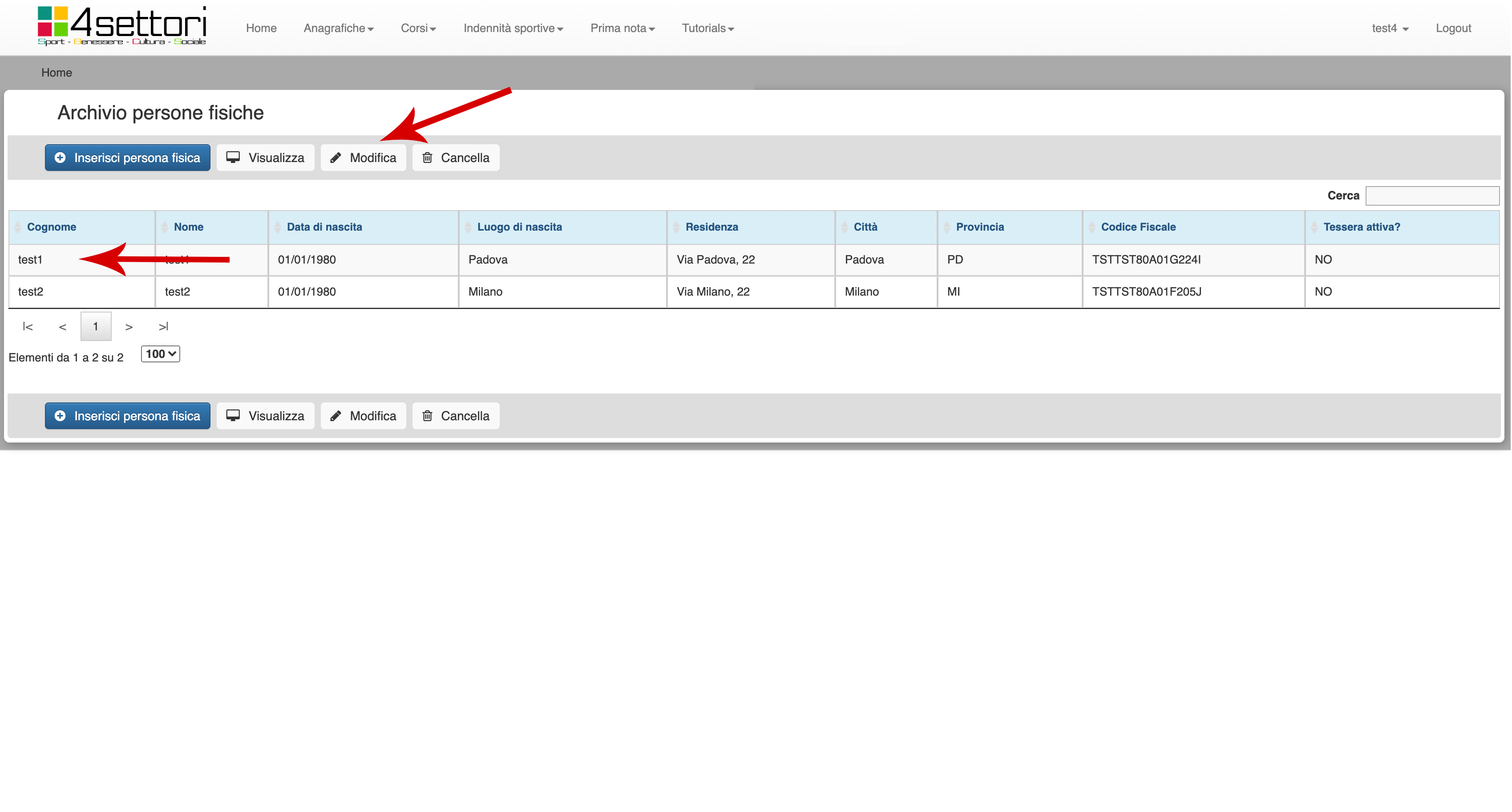
Task: Click the Cerca search field
Action: (1431, 196)
